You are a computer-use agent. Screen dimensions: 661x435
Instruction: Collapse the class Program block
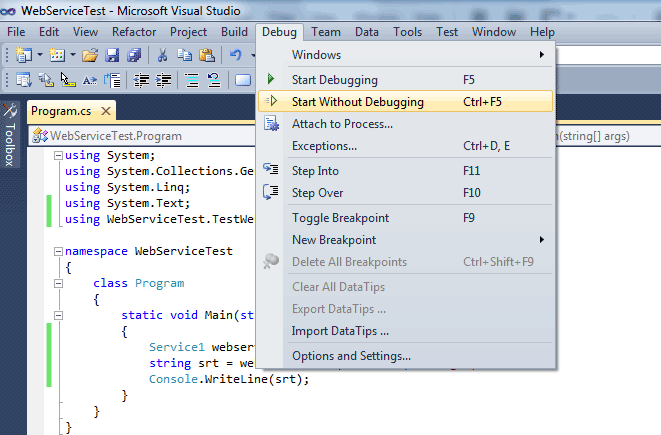point(58,284)
